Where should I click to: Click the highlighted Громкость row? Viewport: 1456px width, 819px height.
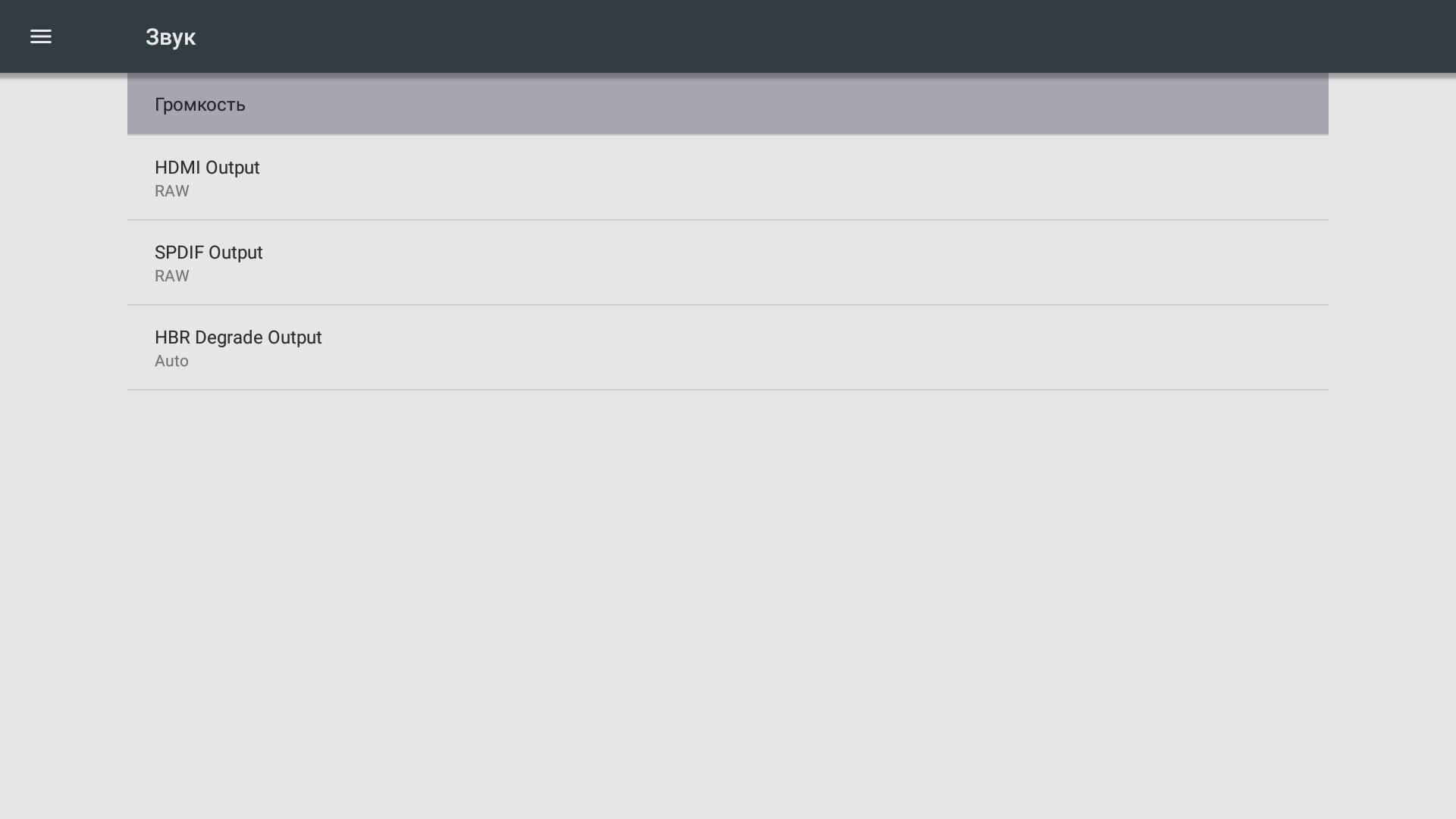[728, 104]
